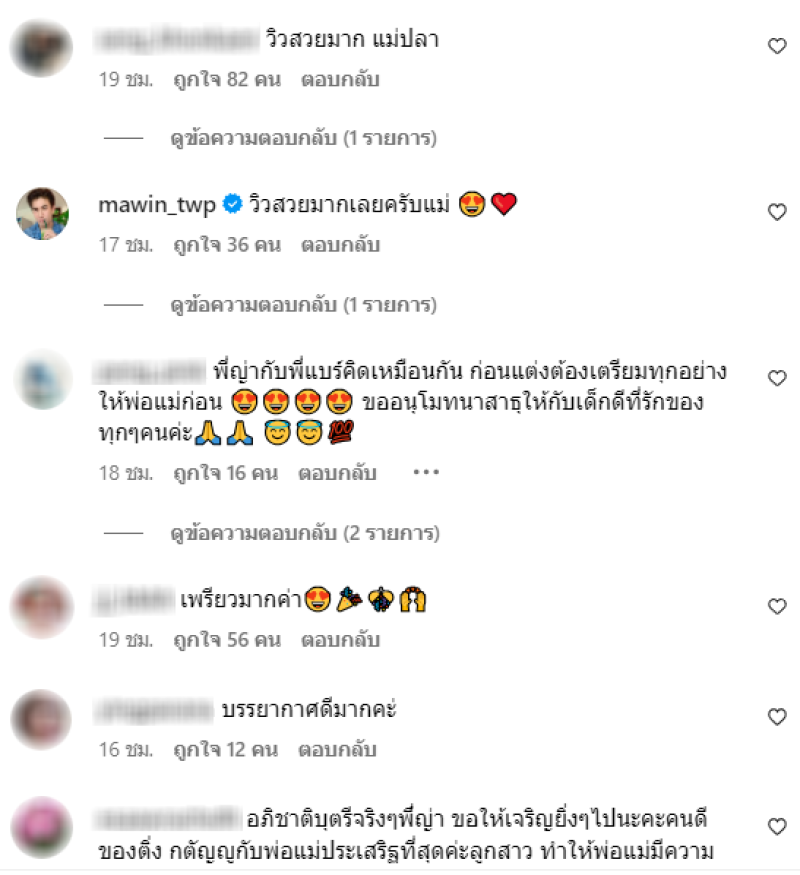This screenshot has height=875, width=800.
Task: Open mawin_twp profile picture
Action: [x=42, y=214]
